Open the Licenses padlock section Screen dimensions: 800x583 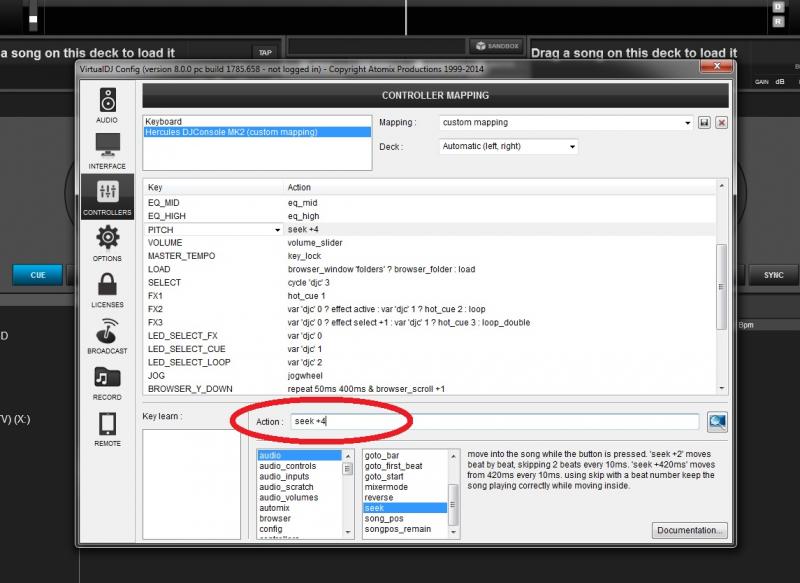pos(107,289)
